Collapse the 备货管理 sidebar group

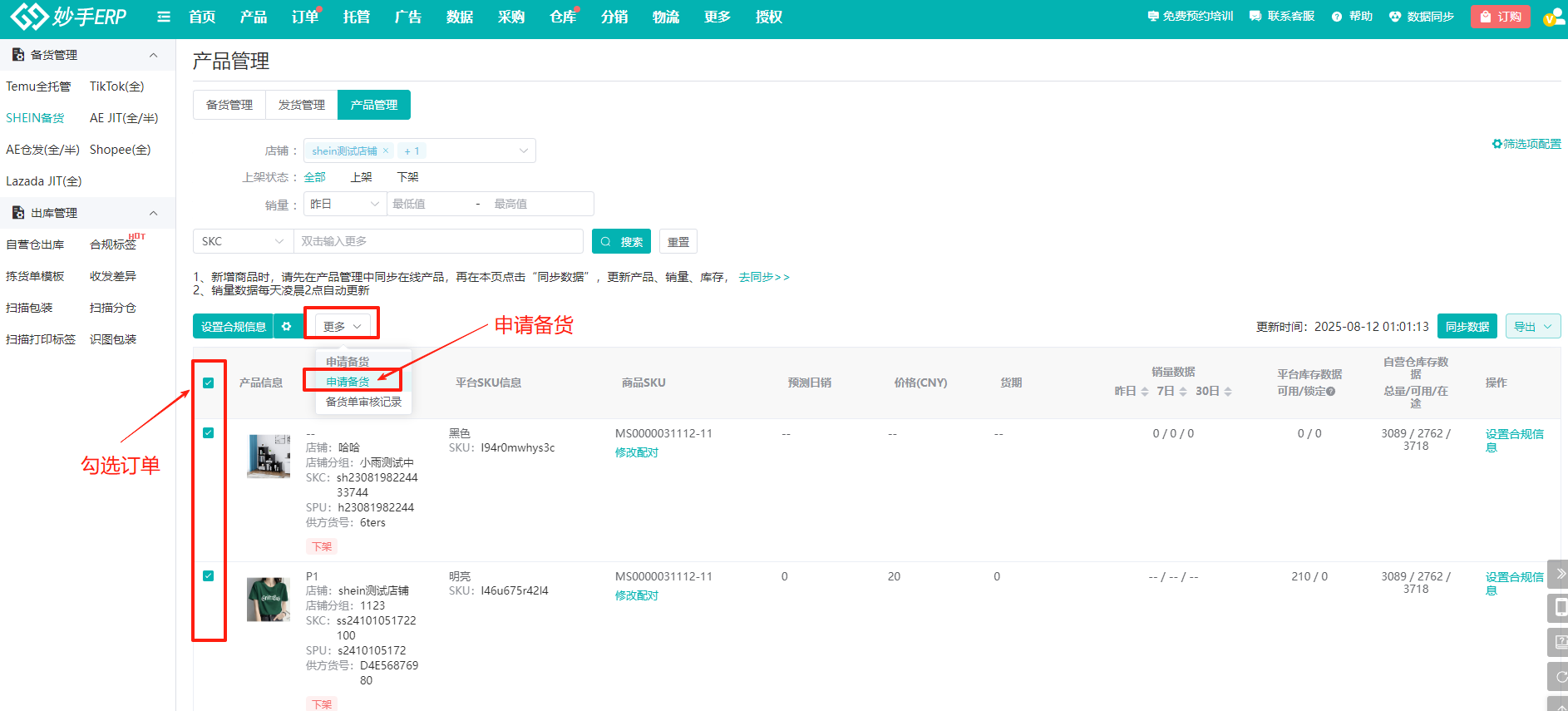coord(153,55)
